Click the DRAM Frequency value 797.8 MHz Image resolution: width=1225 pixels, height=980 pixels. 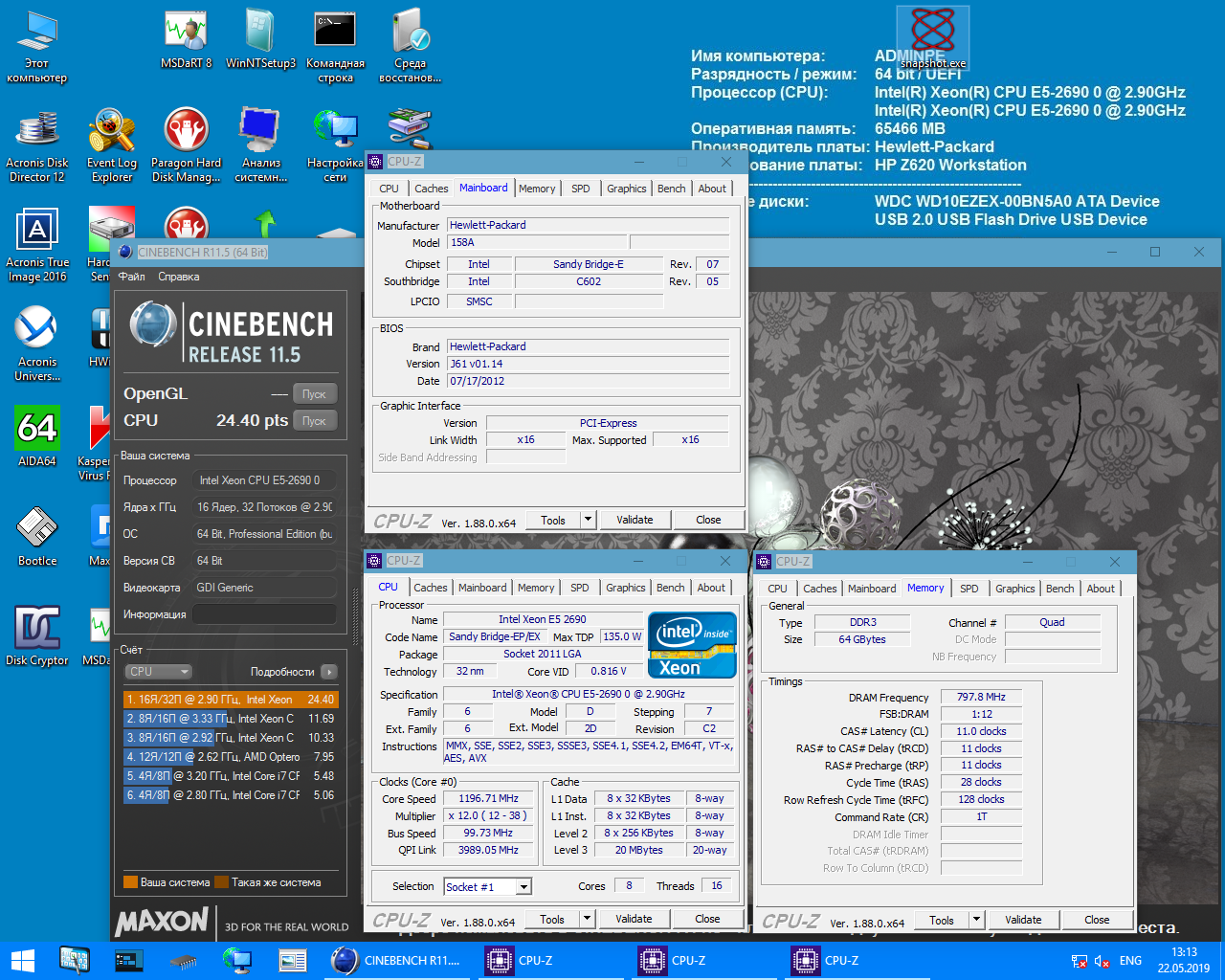(981, 697)
